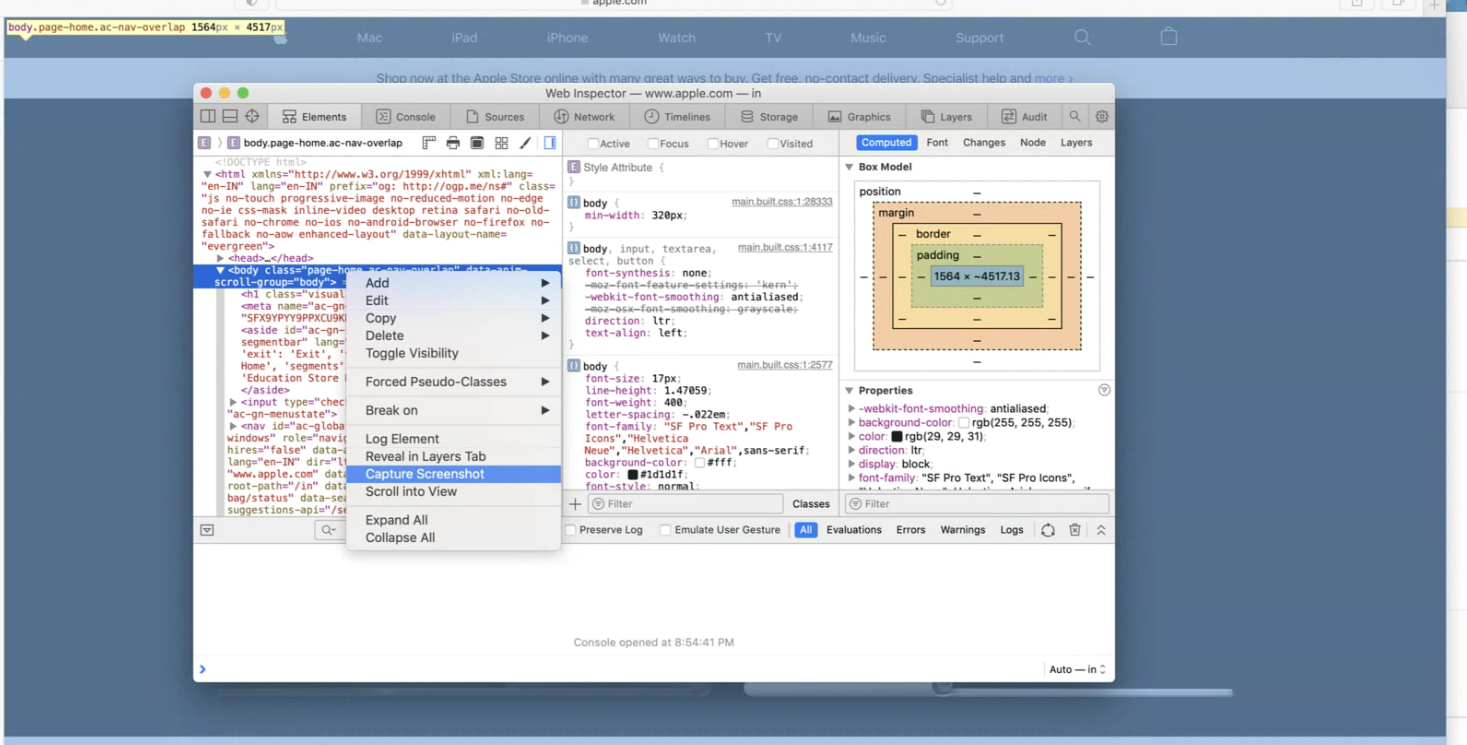
Task: Click the rulers icon in the DOM toolbar
Action: (429, 143)
